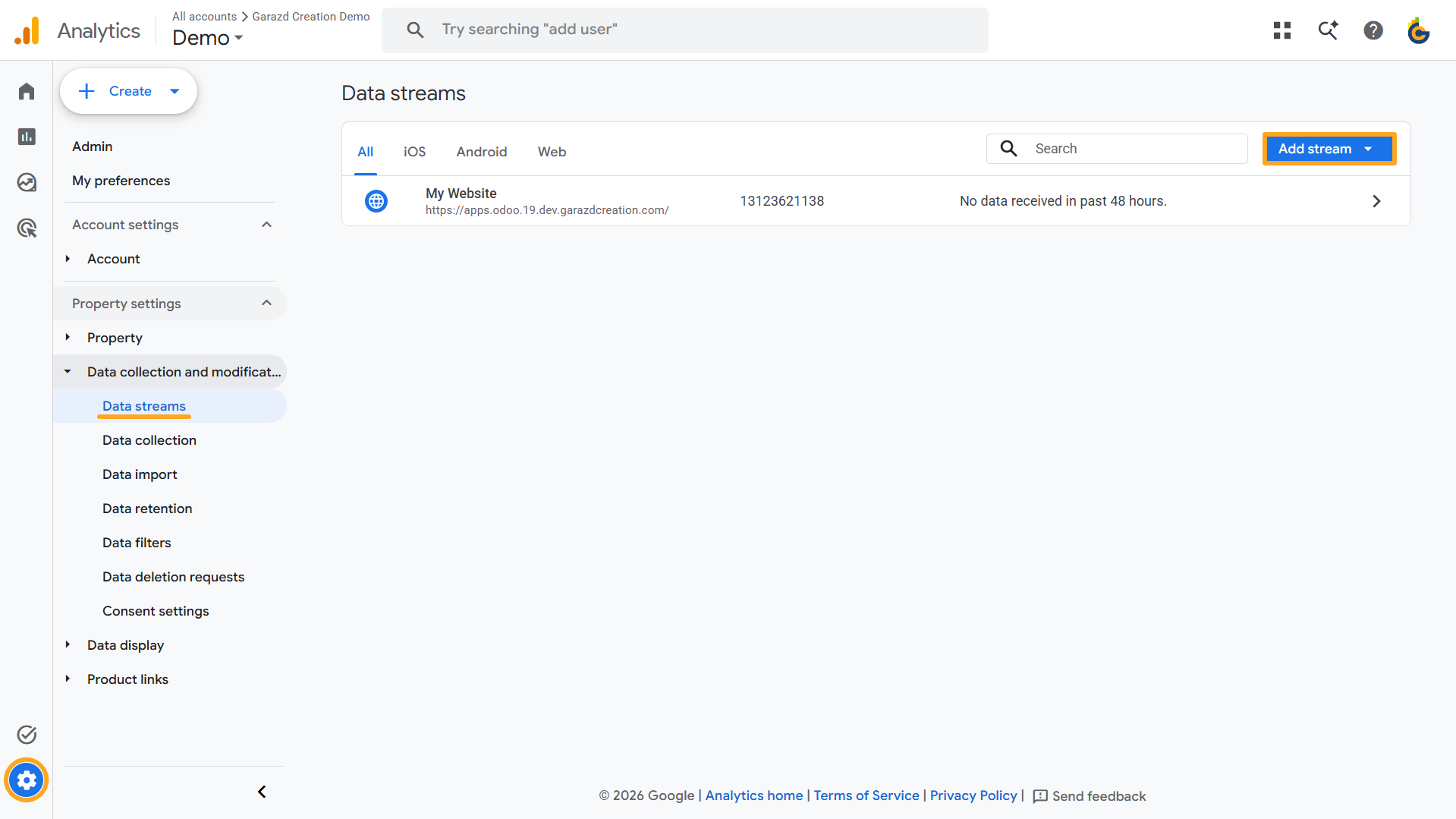Click the plus icon on Create button

coord(86,91)
